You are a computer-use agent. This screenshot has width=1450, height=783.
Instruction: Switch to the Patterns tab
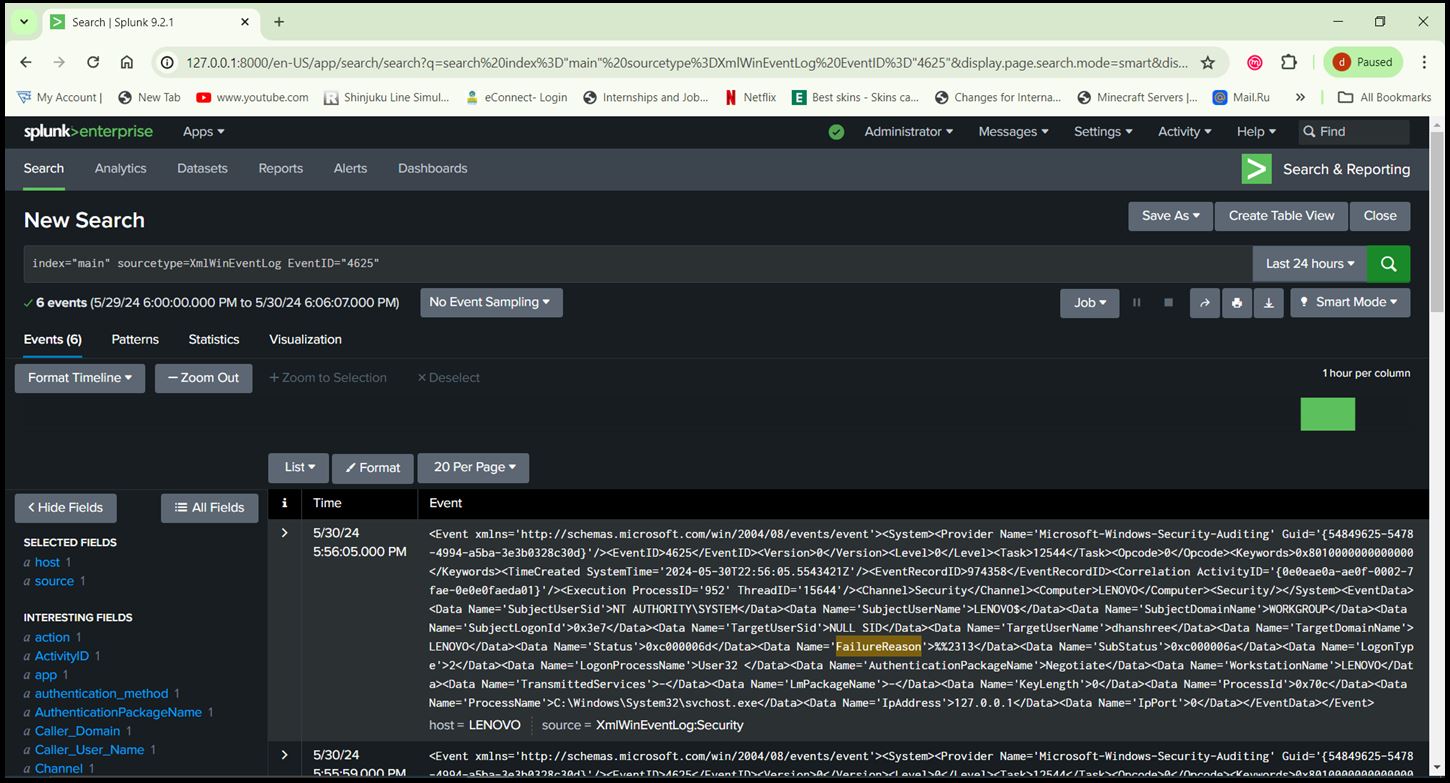(x=135, y=339)
